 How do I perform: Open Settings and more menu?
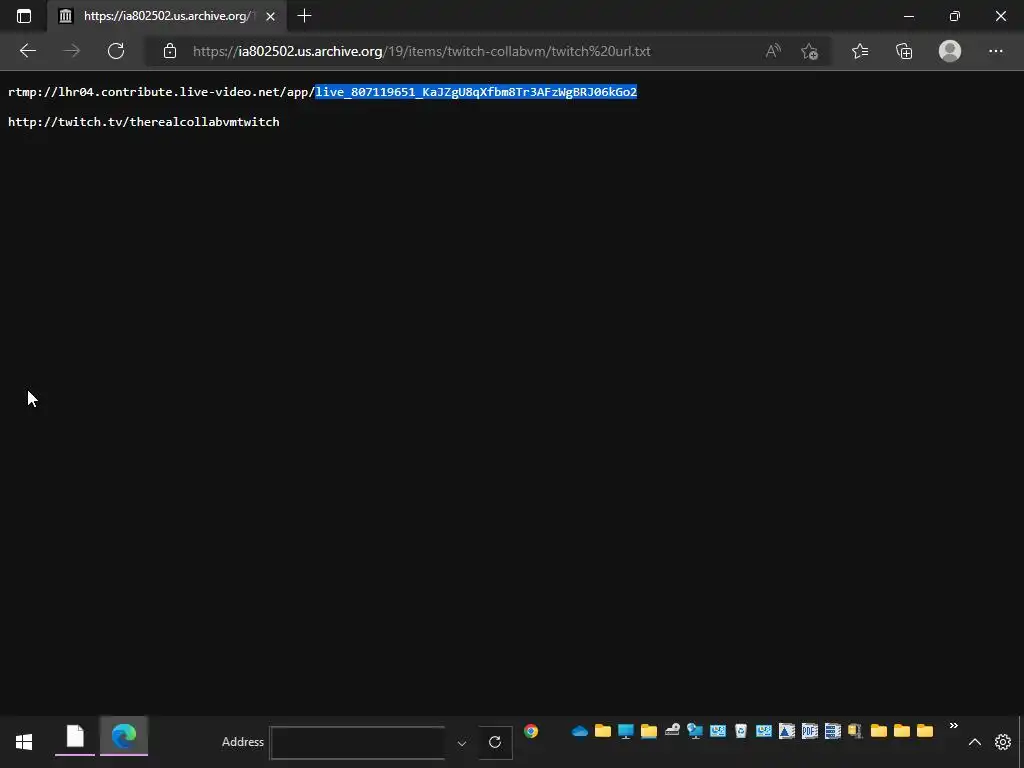pos(995,51)
